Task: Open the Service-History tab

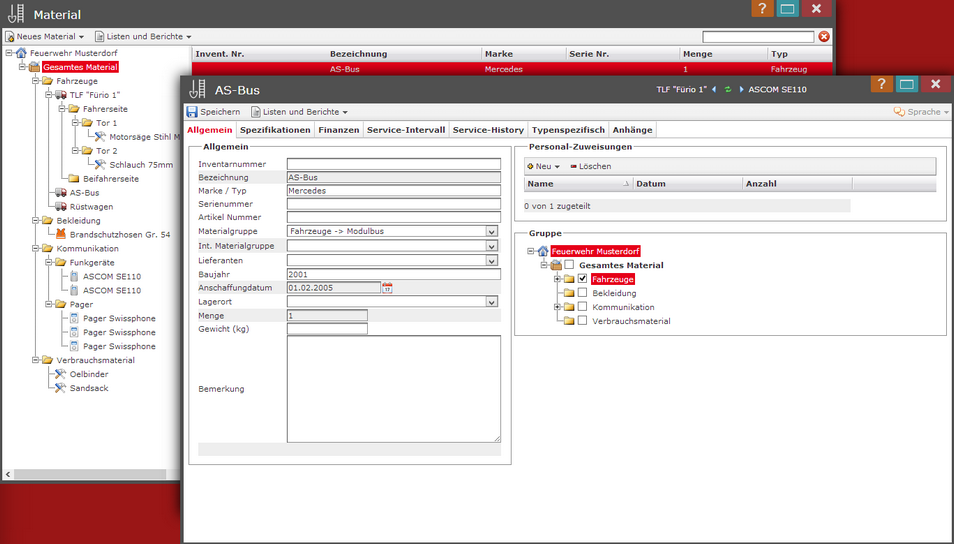Action: (x=488, y=130)
